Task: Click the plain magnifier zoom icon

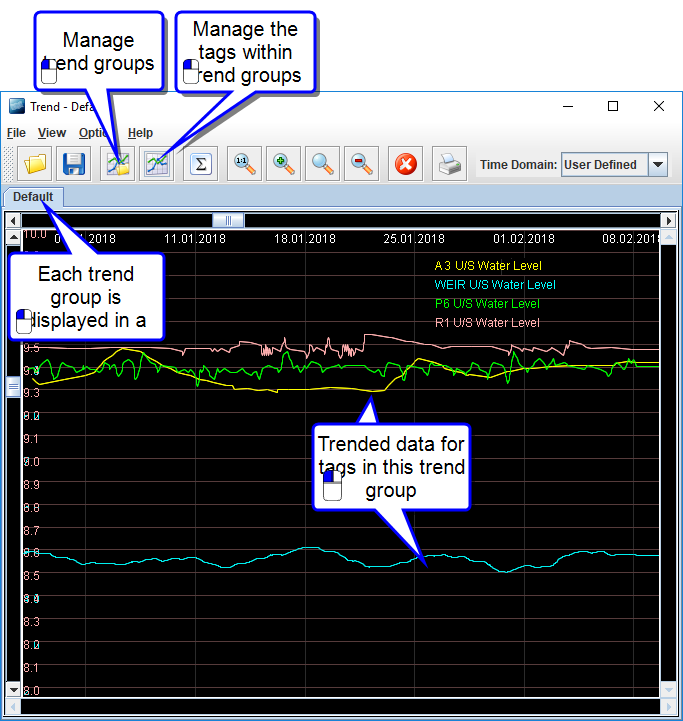Action: [x=323, y=164]
